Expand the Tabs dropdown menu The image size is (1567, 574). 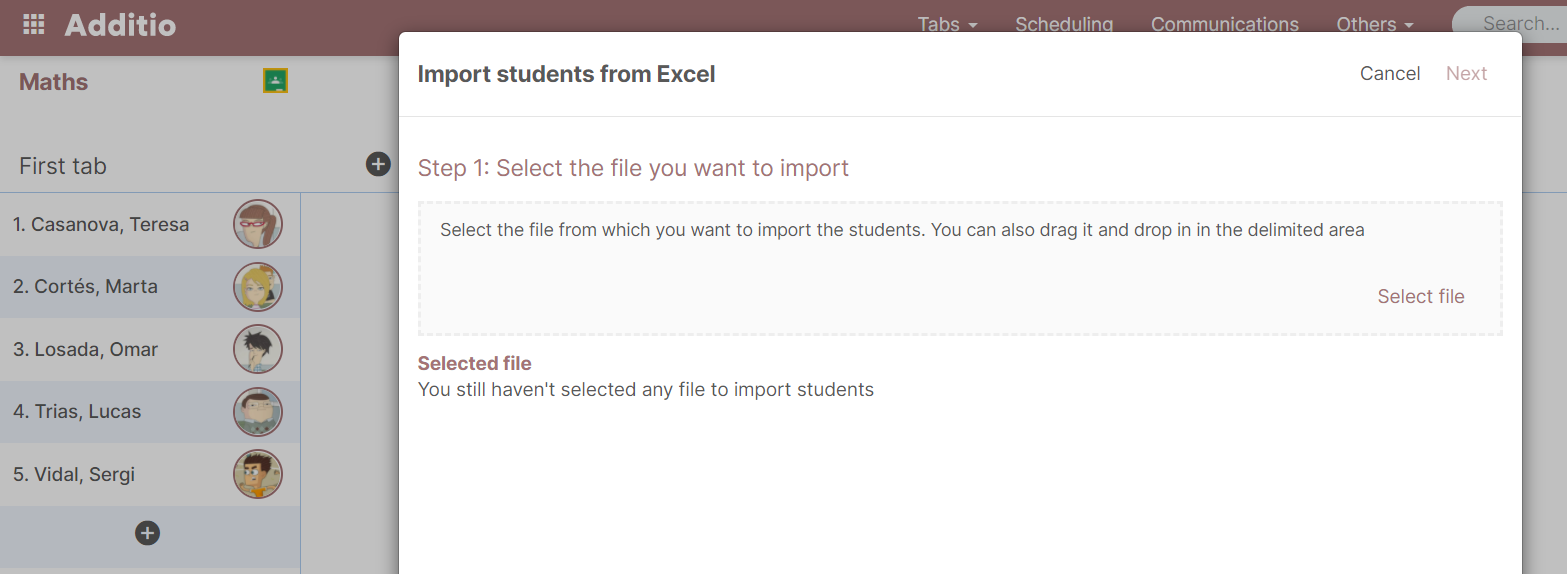[x=947, y=24]
